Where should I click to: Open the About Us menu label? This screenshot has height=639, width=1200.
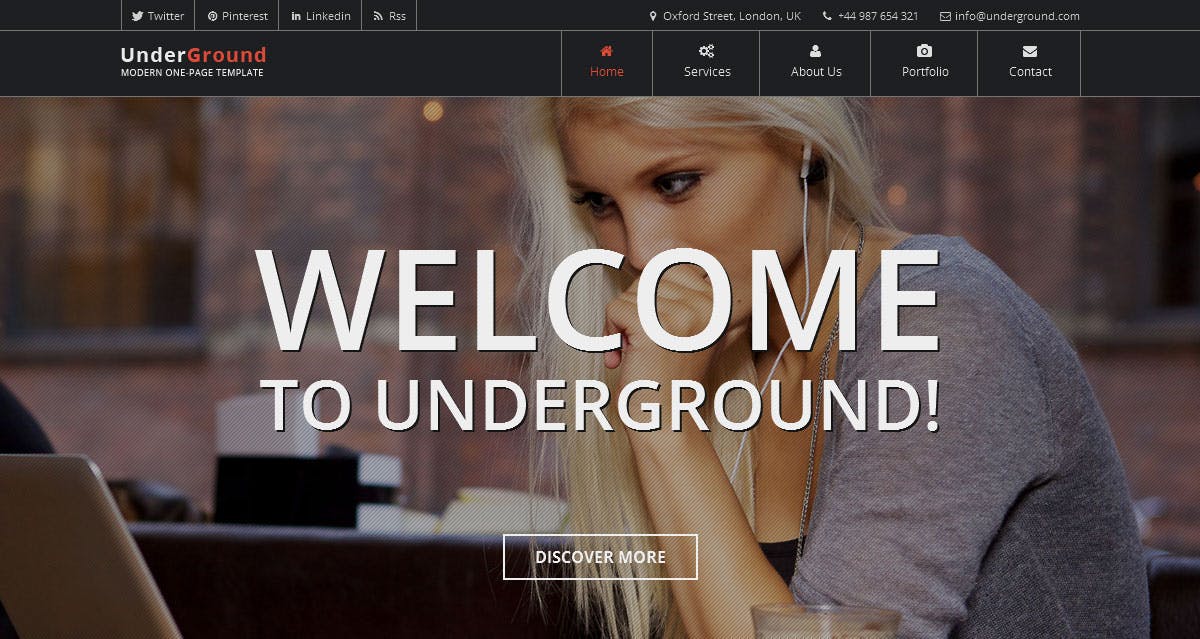coord(816,72)
